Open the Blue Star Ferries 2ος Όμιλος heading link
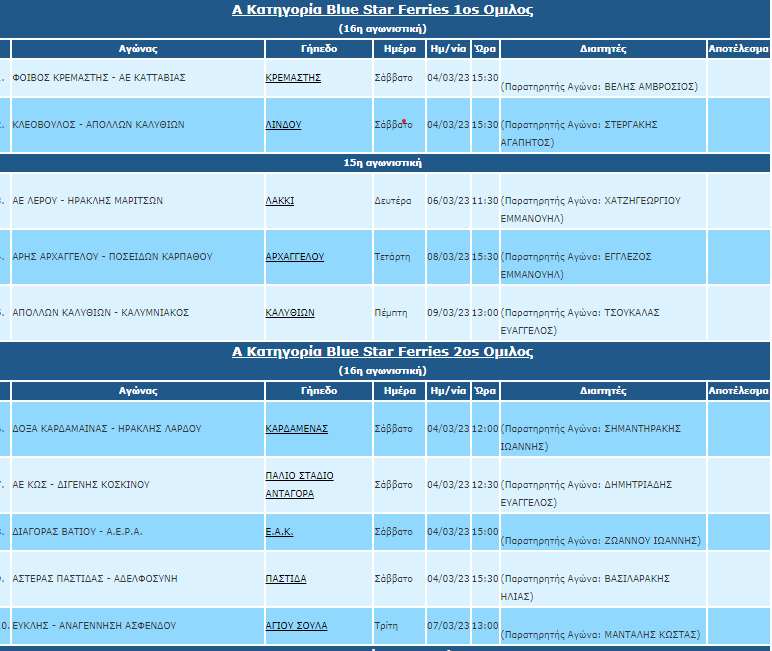Screen dimensions: 772x651 tap(382, 352)
